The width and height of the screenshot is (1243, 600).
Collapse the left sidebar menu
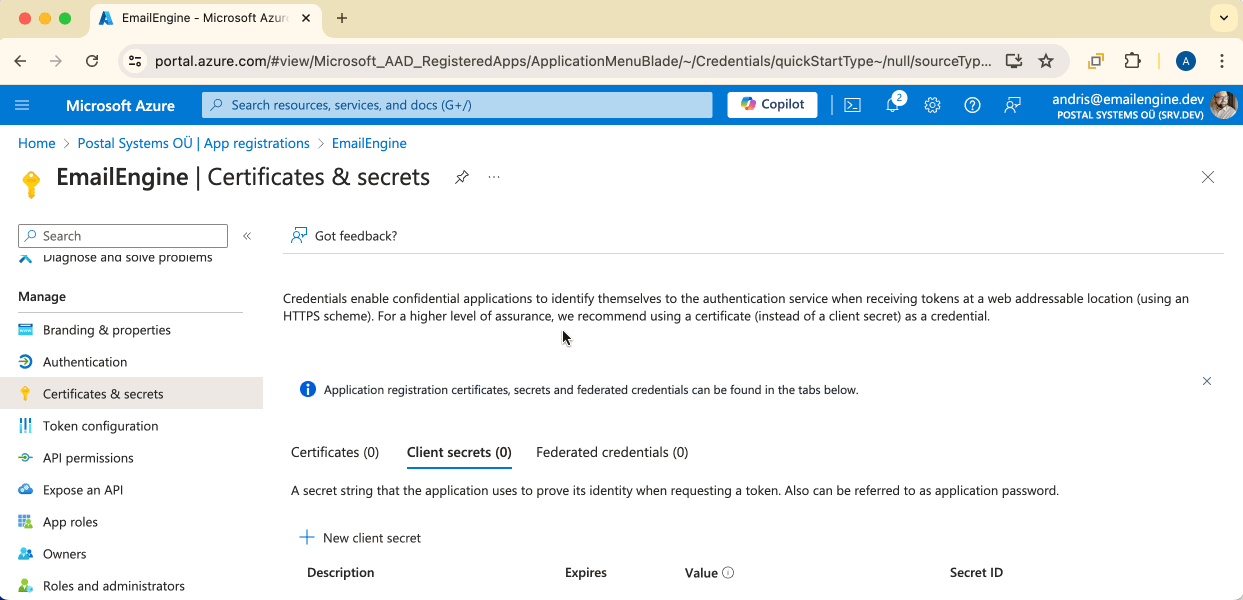[x=247, y=236]
